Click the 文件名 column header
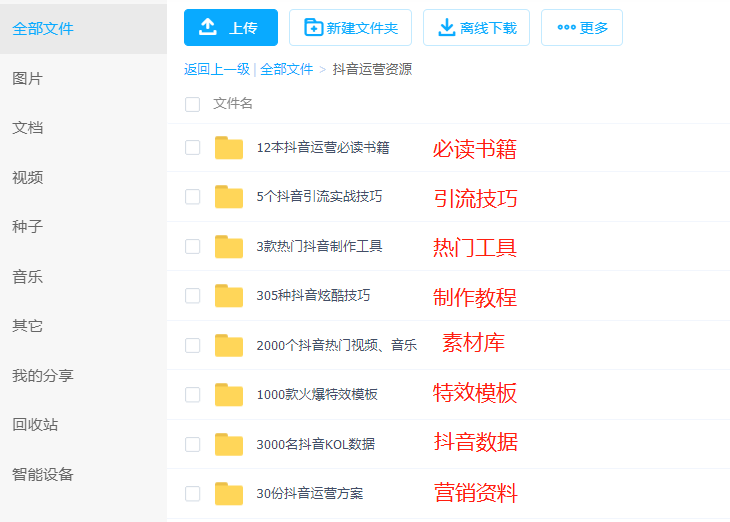The image size is (730, 522). pos(233,103)
